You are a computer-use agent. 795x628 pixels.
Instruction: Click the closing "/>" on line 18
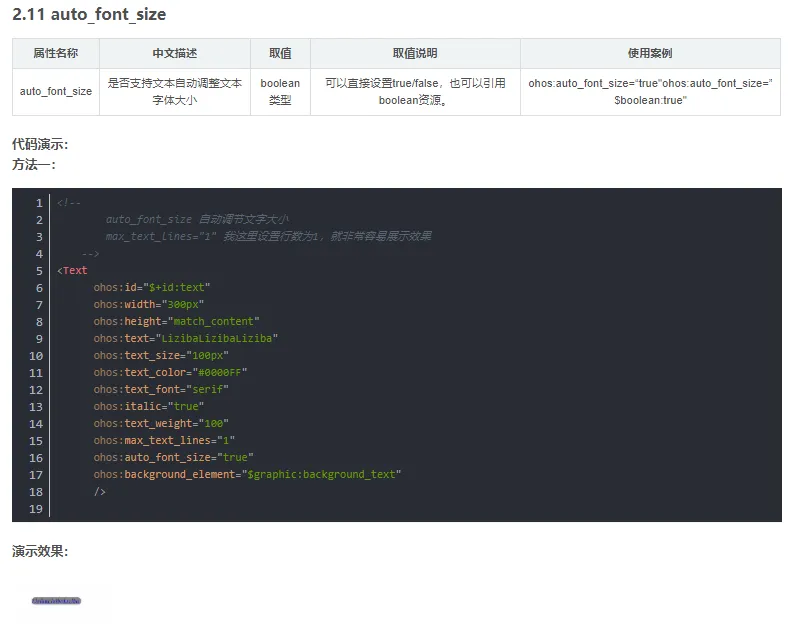pyautogui.click(x=99, y=492)
